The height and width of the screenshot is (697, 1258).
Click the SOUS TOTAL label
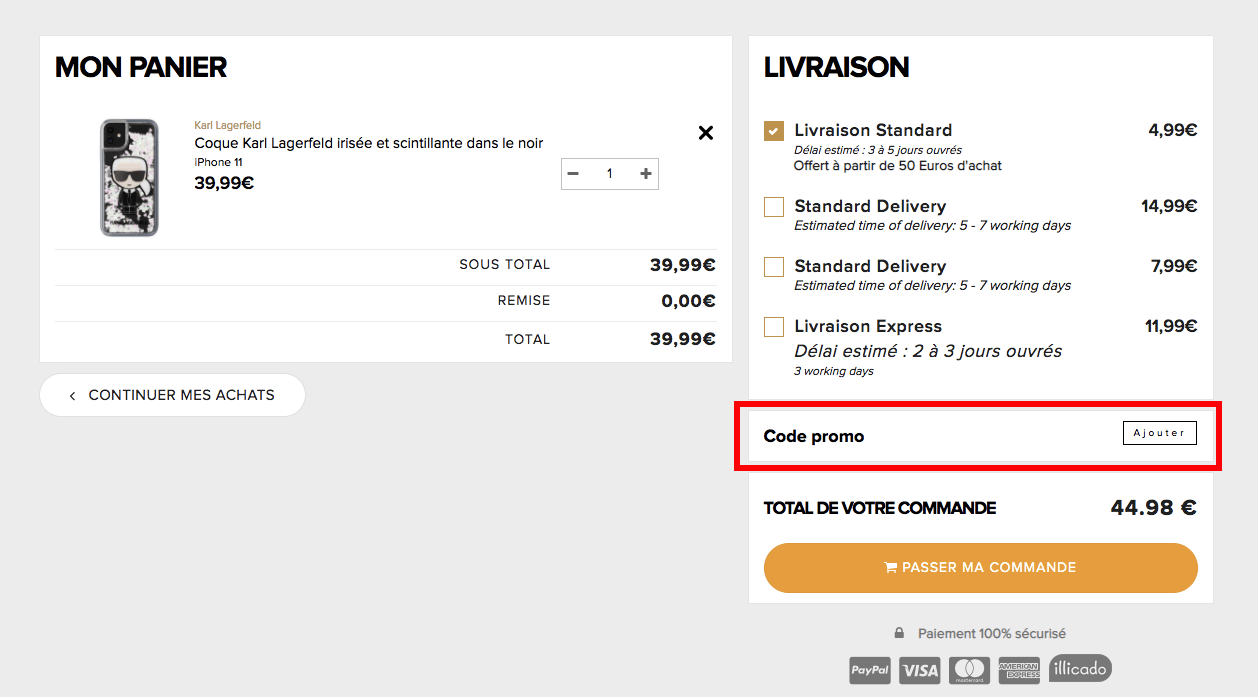505,265
